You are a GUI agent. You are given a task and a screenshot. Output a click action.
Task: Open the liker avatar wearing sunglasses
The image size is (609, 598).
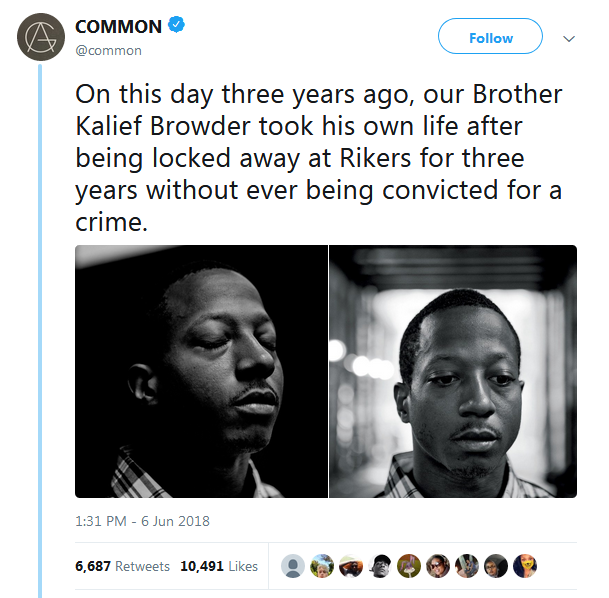tap(438, 566)
